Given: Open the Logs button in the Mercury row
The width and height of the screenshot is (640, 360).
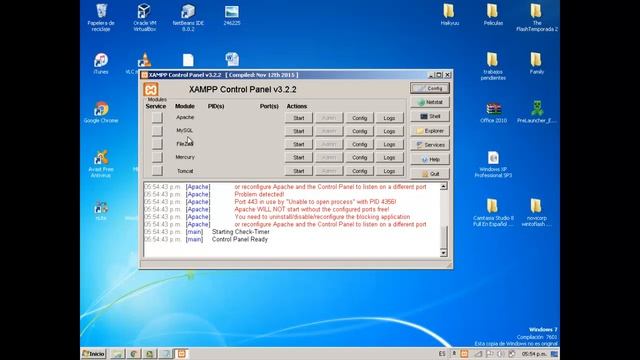Looking at the screenshot, I should coord(389,157).
